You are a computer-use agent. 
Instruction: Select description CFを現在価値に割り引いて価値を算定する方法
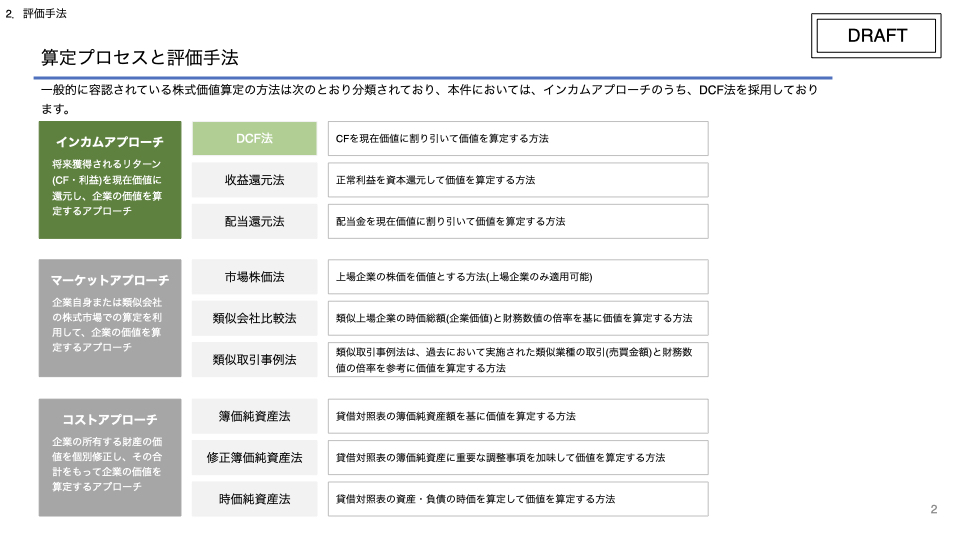tap(518, 138)
